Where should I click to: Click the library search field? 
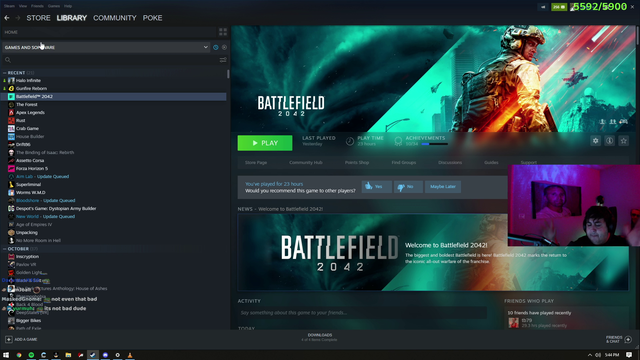tap(110, 60)
